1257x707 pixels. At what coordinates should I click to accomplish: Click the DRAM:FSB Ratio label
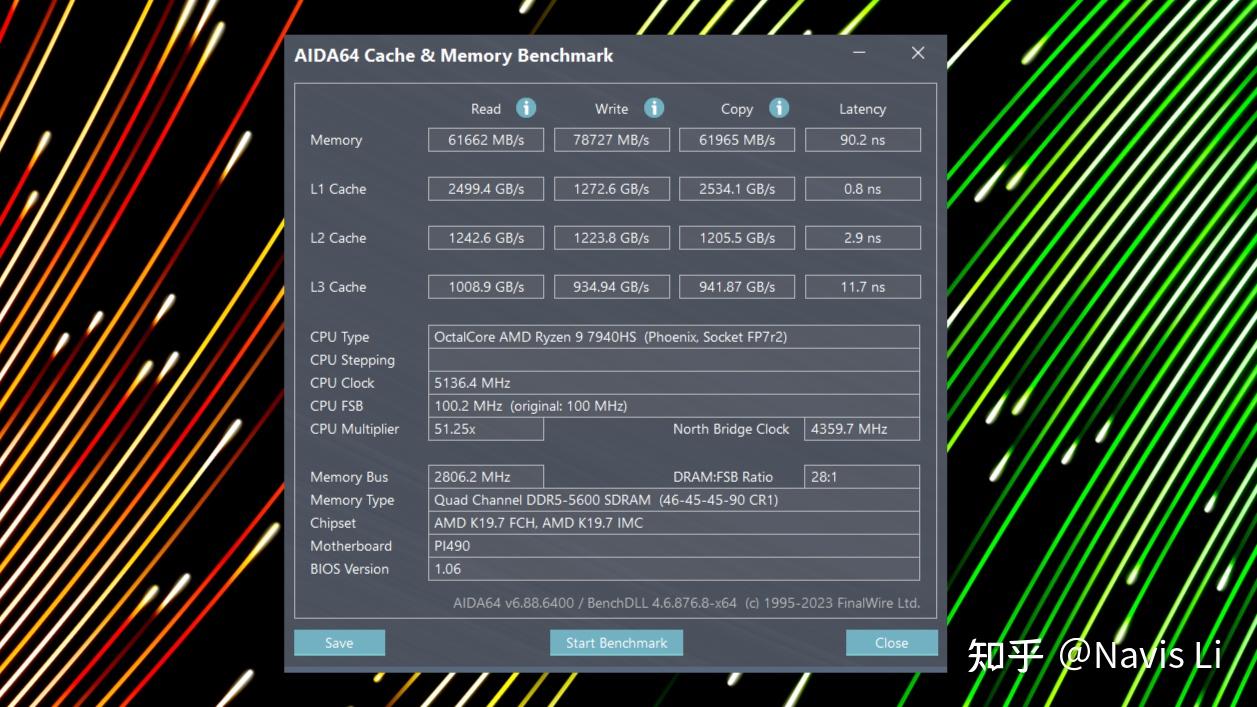pyautogui.click(x=723, y=477)
